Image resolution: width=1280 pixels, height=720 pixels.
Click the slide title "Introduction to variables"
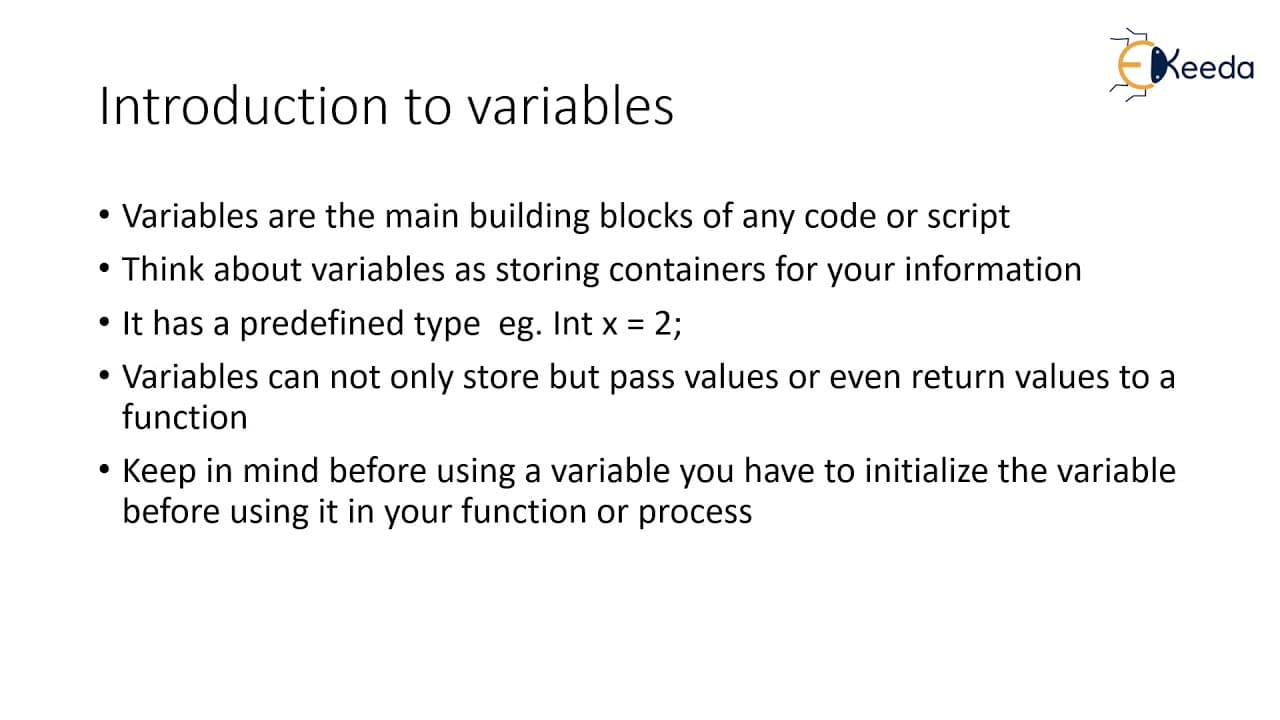click(387, 106)
